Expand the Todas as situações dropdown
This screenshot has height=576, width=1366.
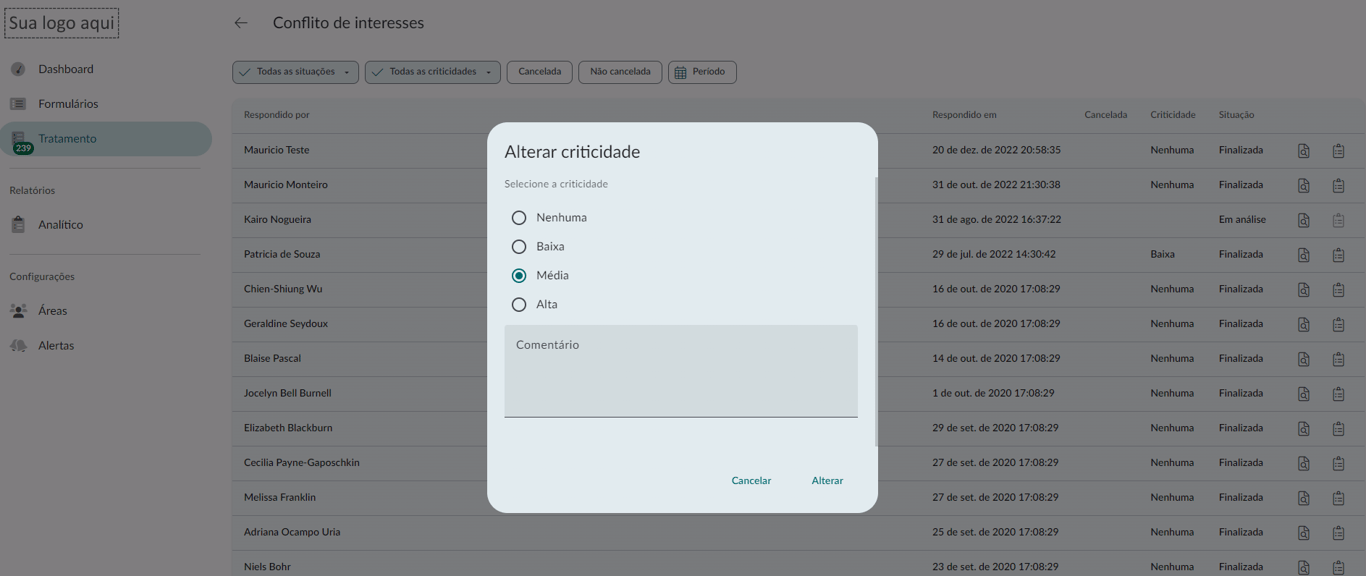tap(296, 72)
